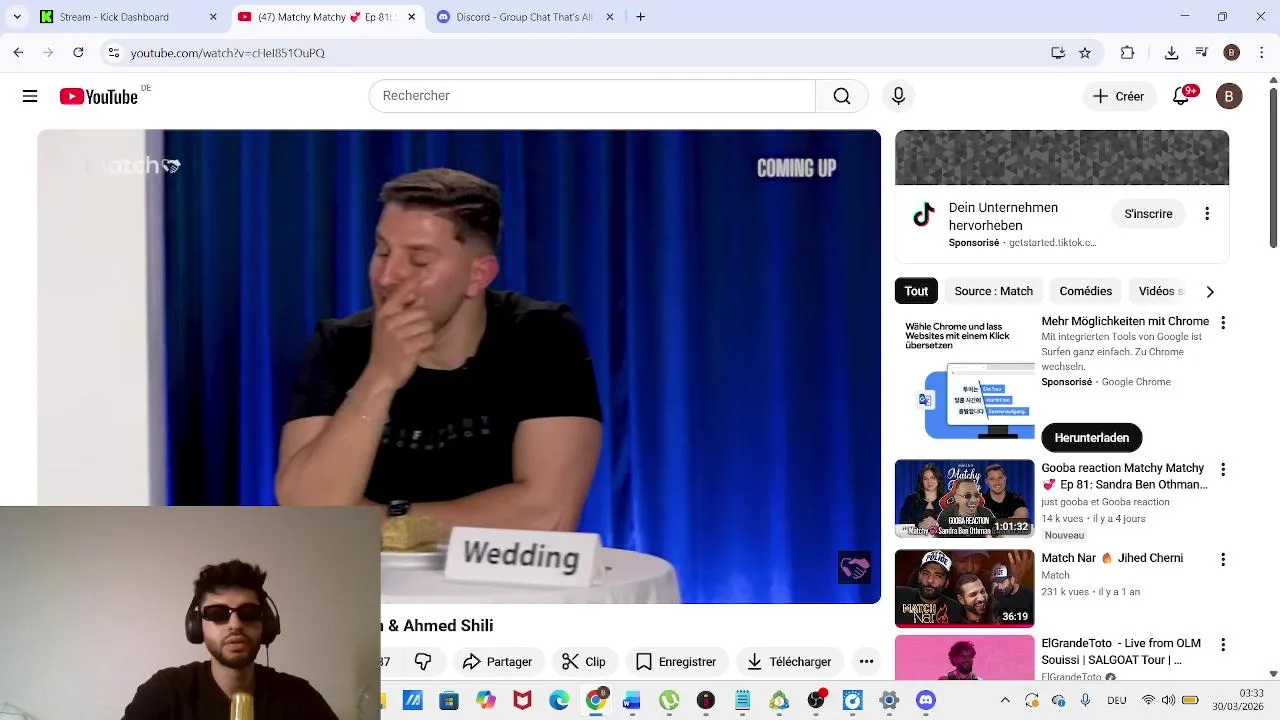
Task: Click the address bar URL
Action: click(228, 53)
